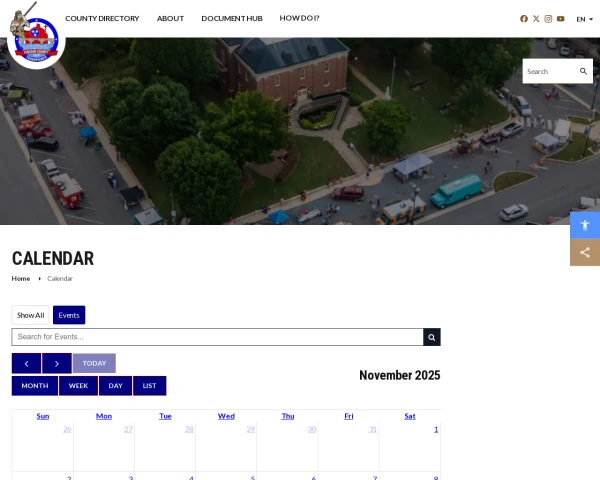Click the county seal logo
The image size is (600, 480).
(35, 35)
